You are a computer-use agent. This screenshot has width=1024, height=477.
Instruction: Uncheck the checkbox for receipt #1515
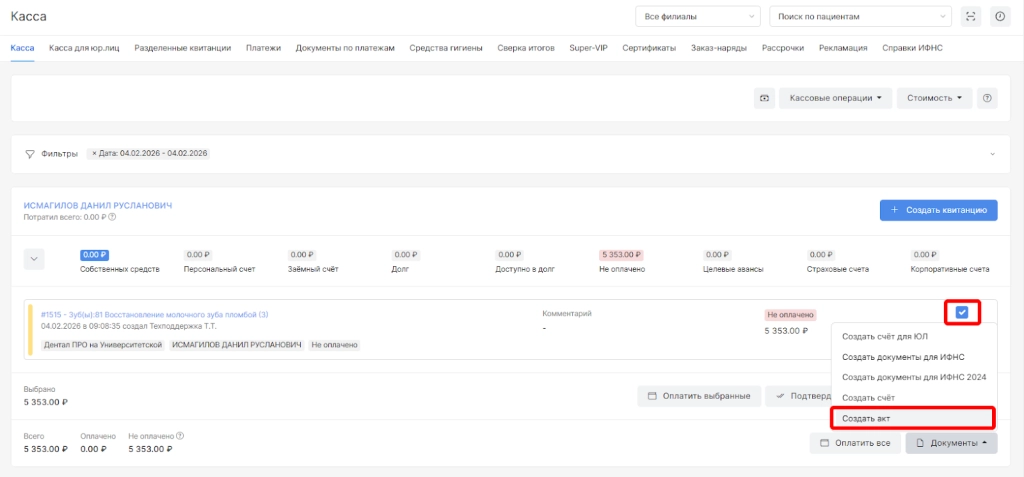pos(961,312)
